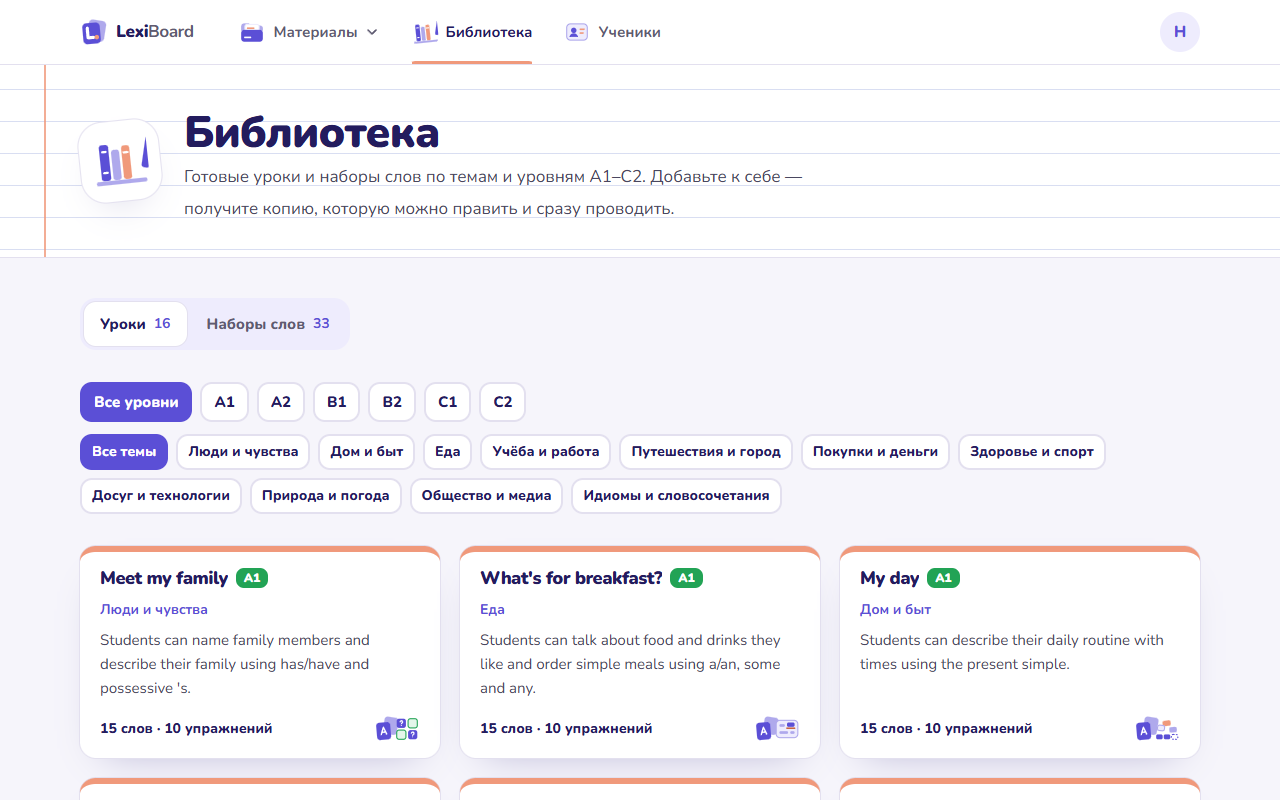
Task: Open the Meet my family lesson title
Action: [x=164, y=578]
